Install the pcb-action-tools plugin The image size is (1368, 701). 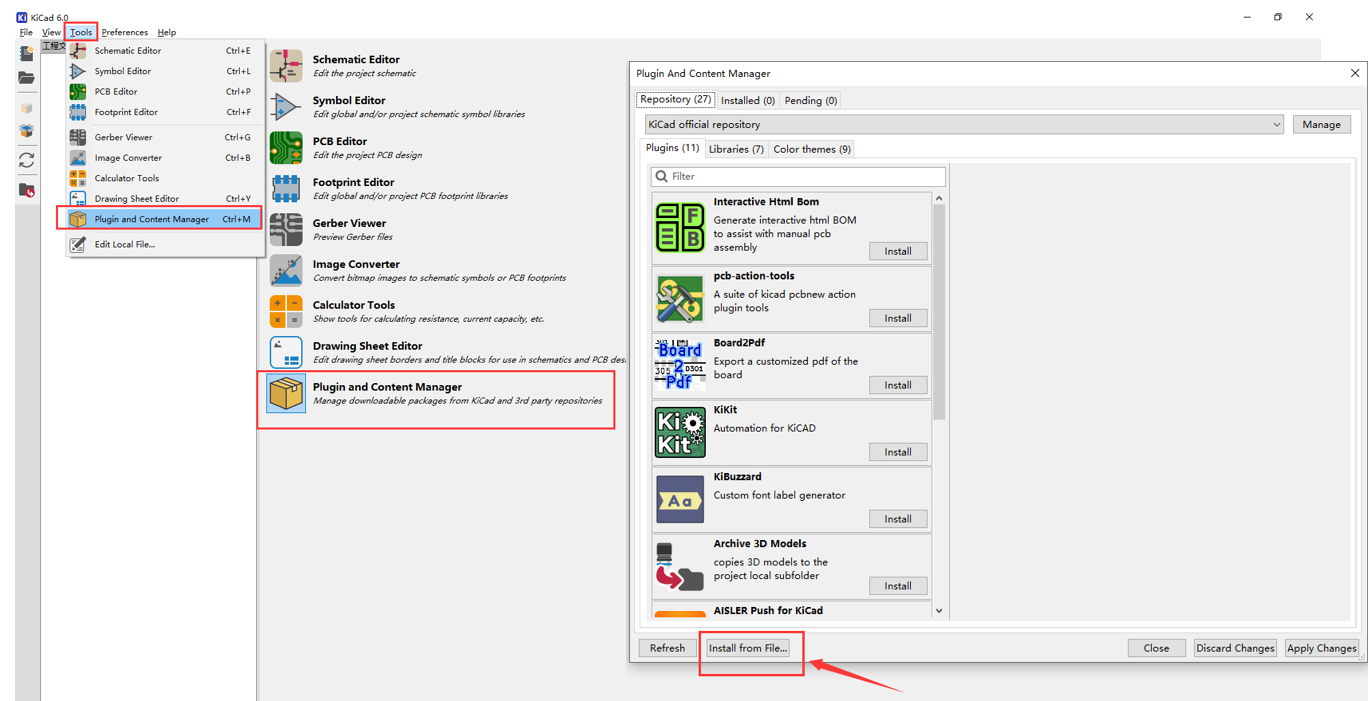coord(897,318)
